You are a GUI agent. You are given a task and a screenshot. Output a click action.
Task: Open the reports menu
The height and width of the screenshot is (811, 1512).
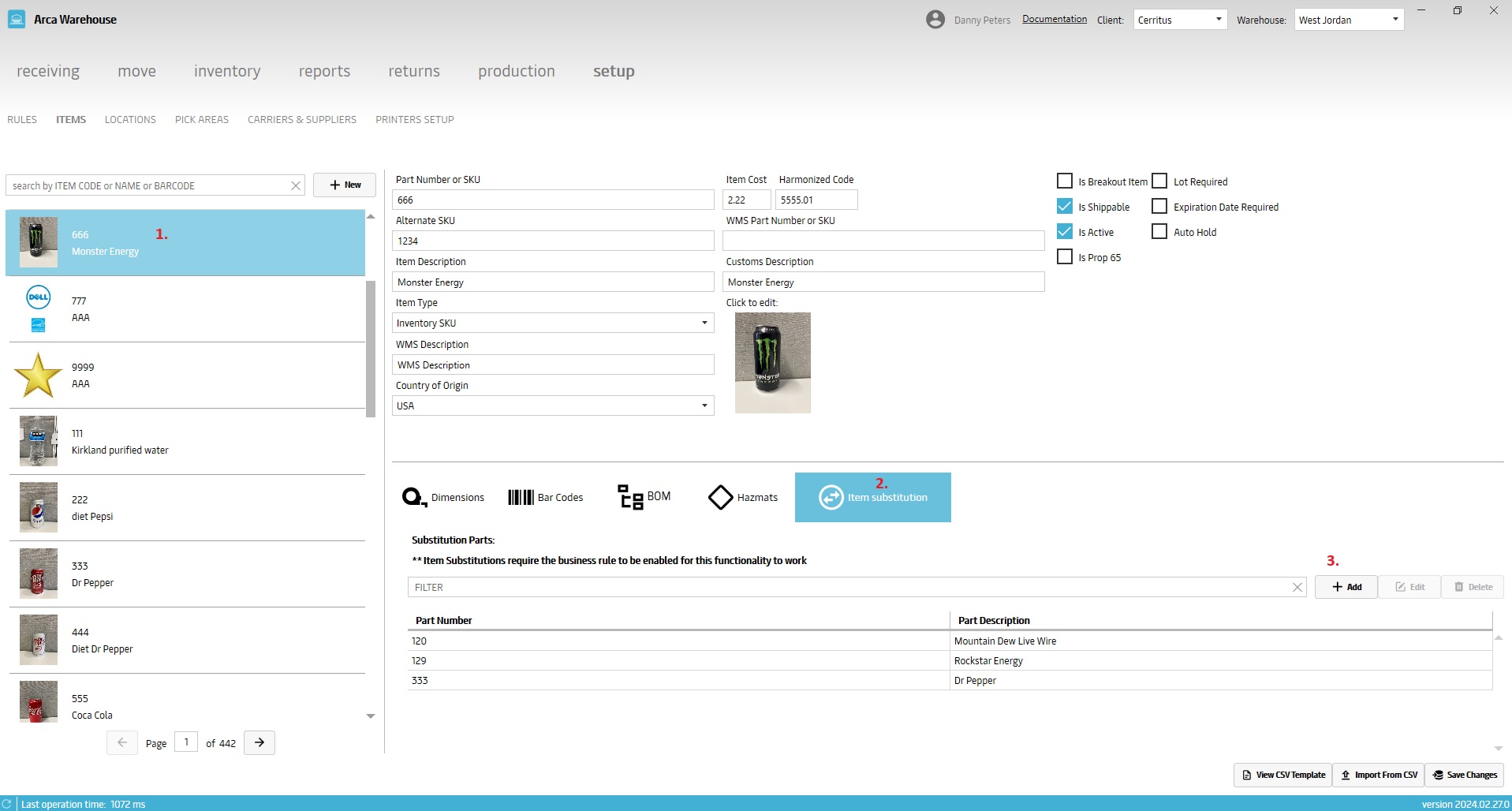[x=324, y=71]
